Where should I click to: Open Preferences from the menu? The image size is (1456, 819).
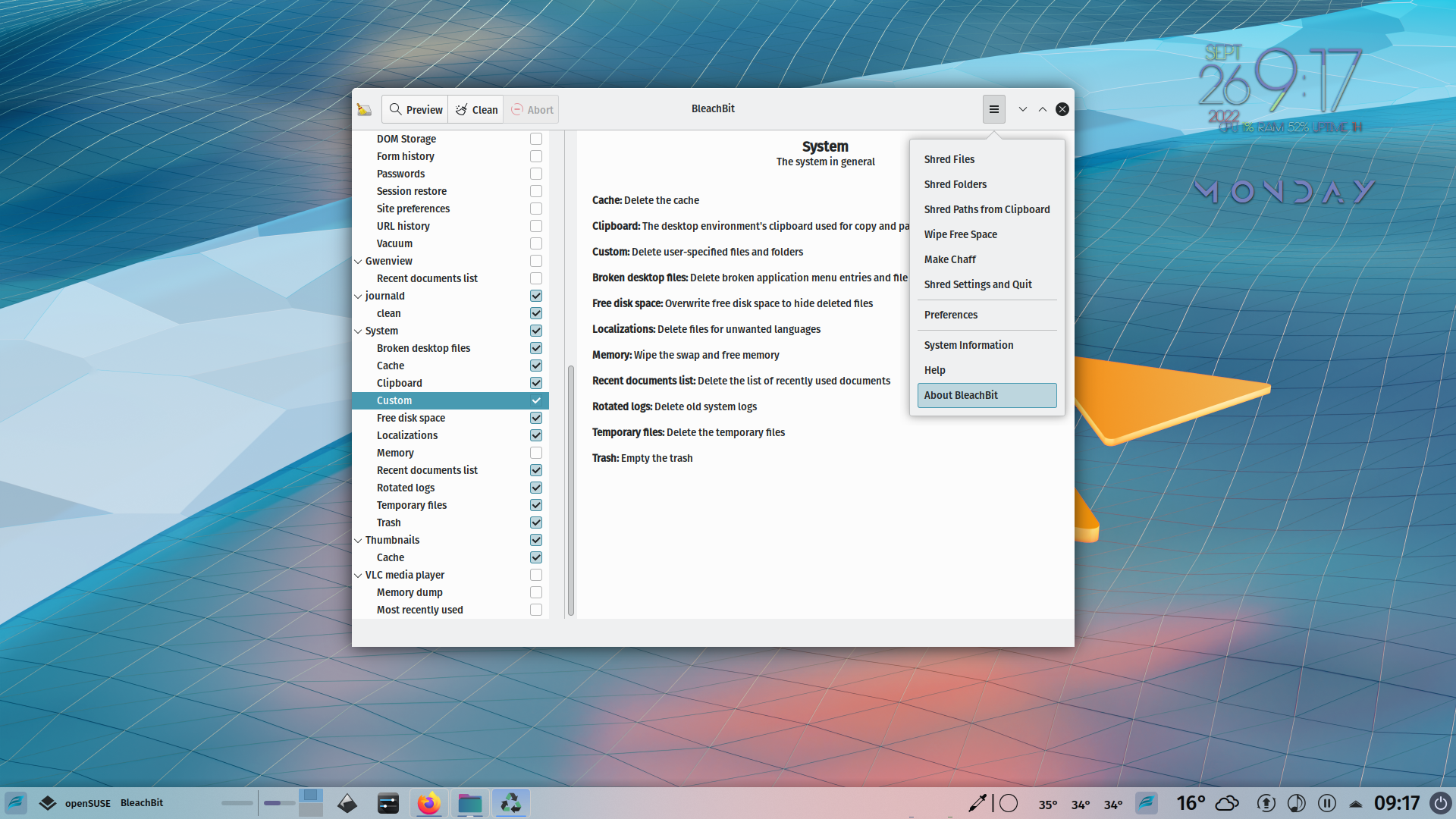click(987, 315)
